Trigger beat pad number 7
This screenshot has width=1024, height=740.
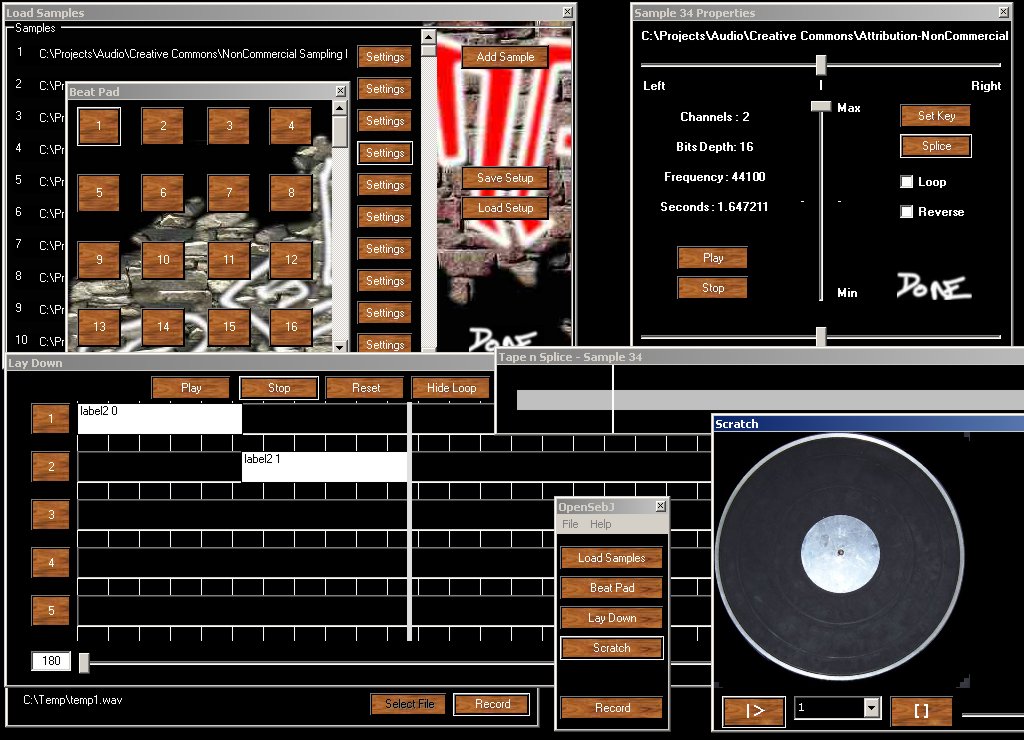point(229,193)
